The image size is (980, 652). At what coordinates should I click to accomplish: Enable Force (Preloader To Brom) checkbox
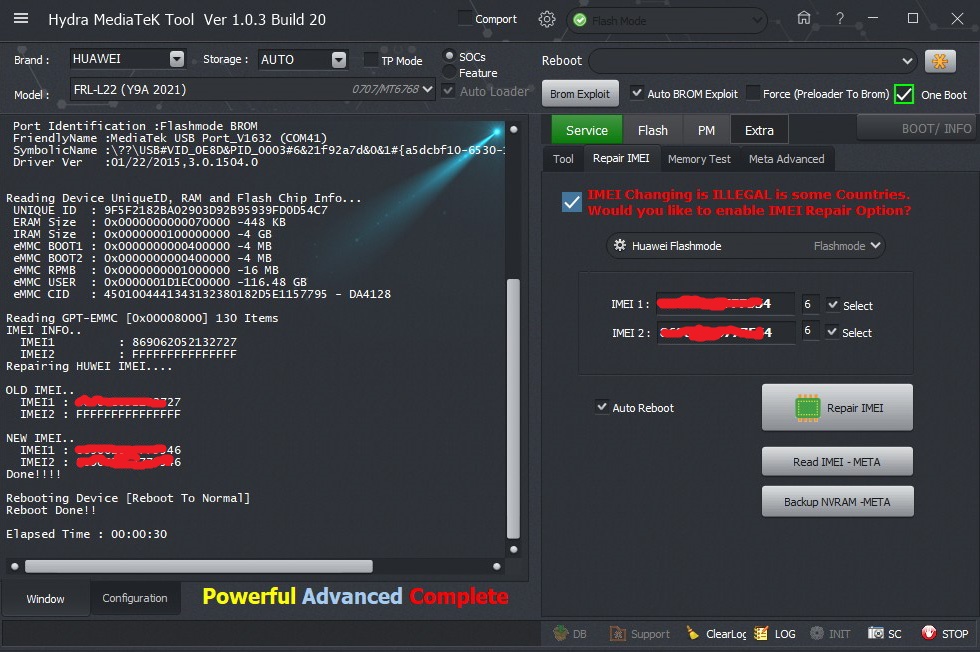753,93
